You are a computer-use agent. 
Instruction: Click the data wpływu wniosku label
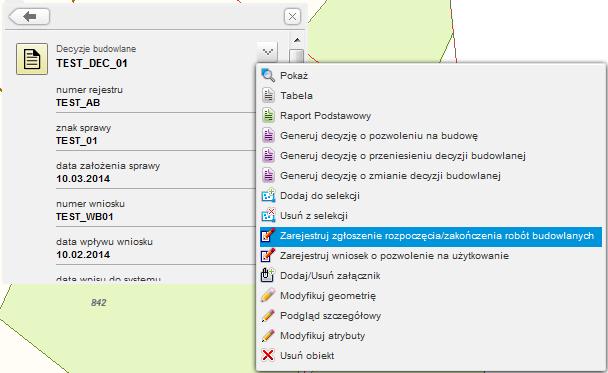point(104,242)
